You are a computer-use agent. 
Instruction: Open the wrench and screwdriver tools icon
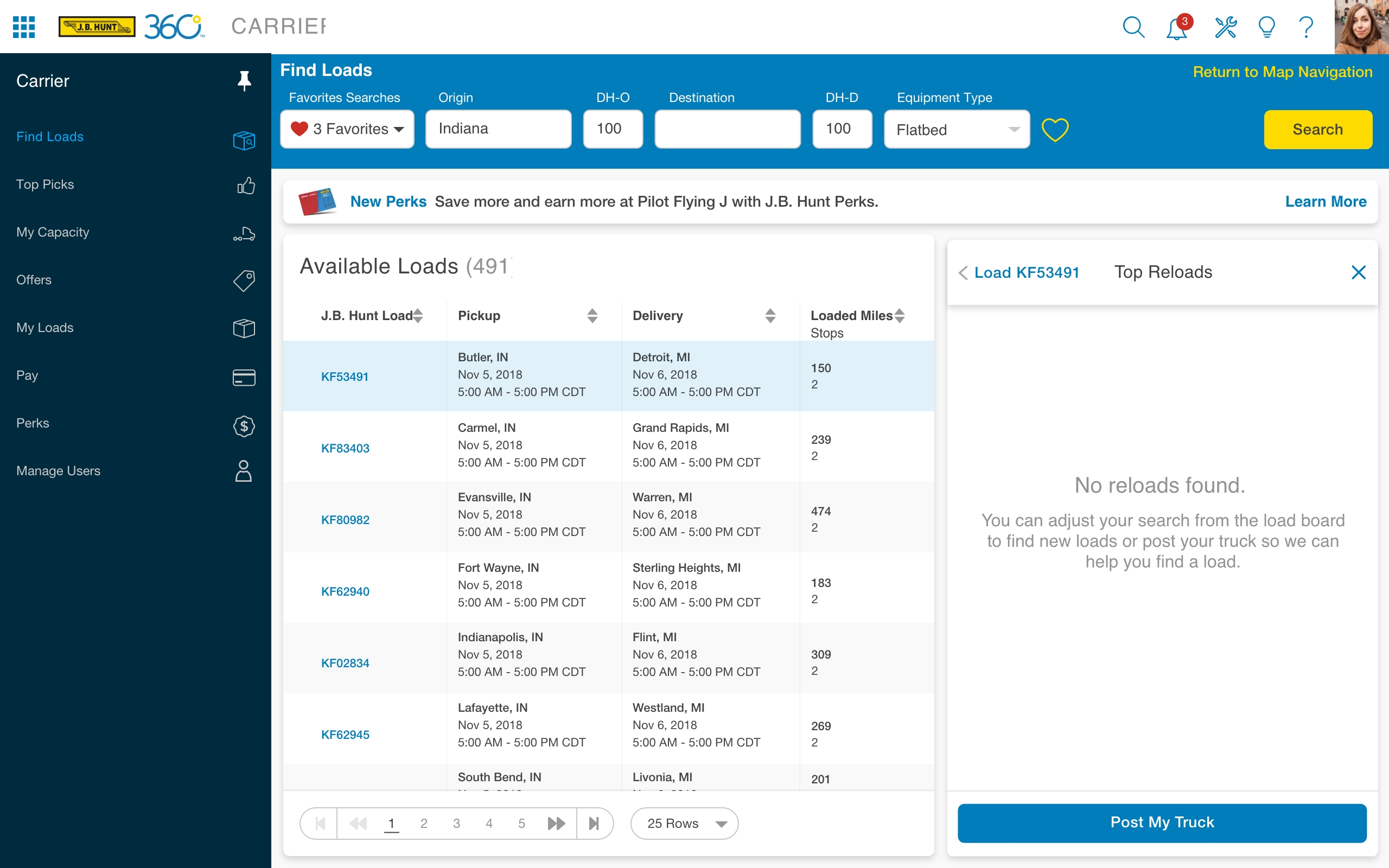tap(1226, 27)
